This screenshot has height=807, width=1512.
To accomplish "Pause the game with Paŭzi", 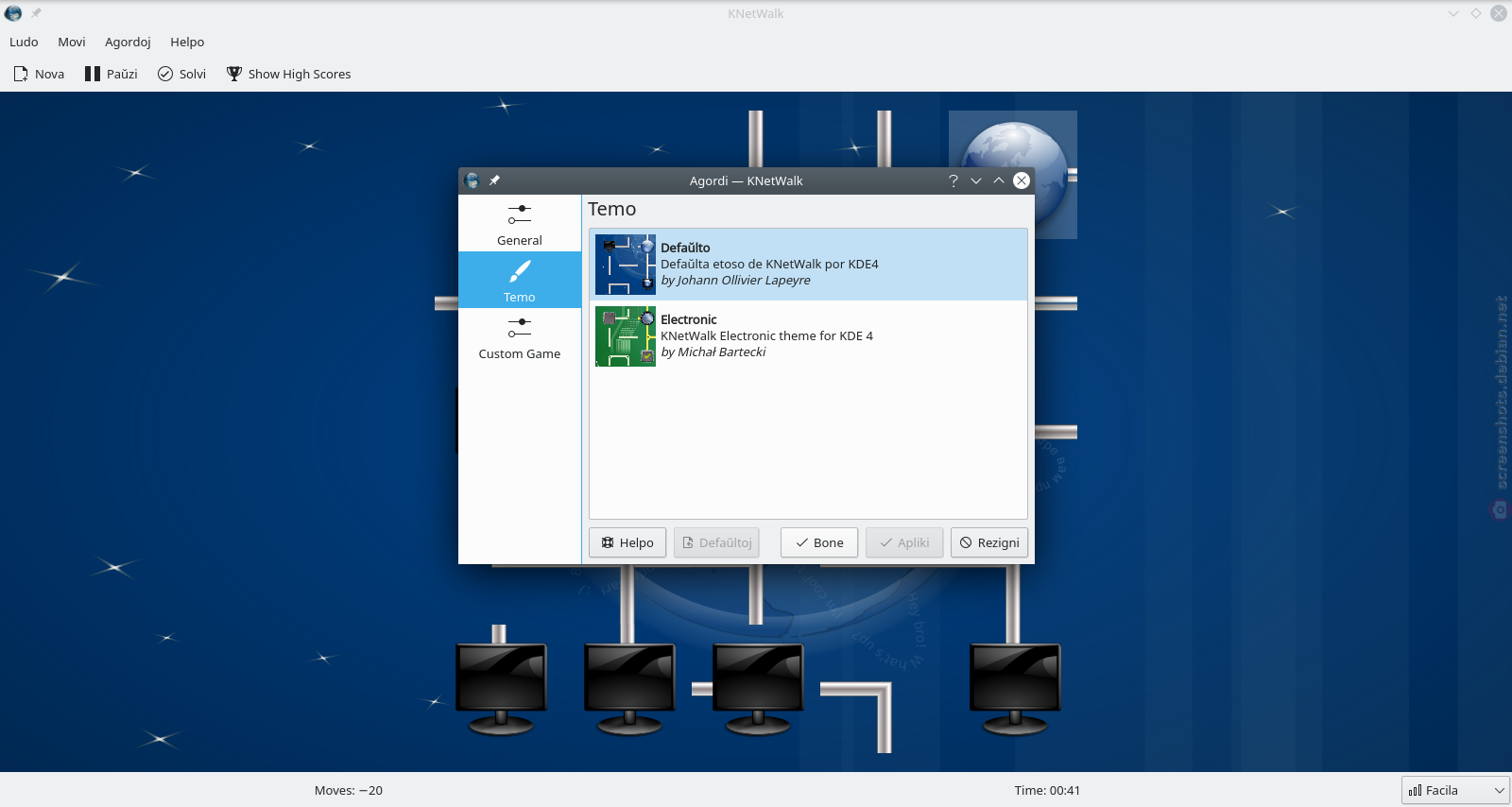I will (x=111, y=74).
